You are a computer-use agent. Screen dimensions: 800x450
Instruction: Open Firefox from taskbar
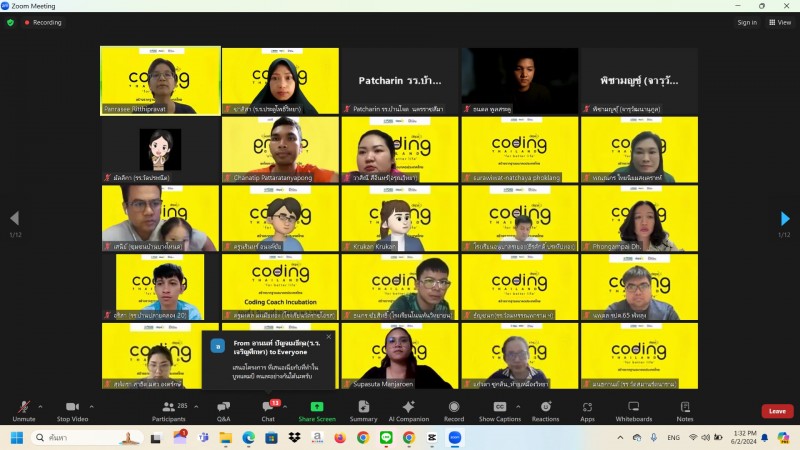(x=340, y=438)
